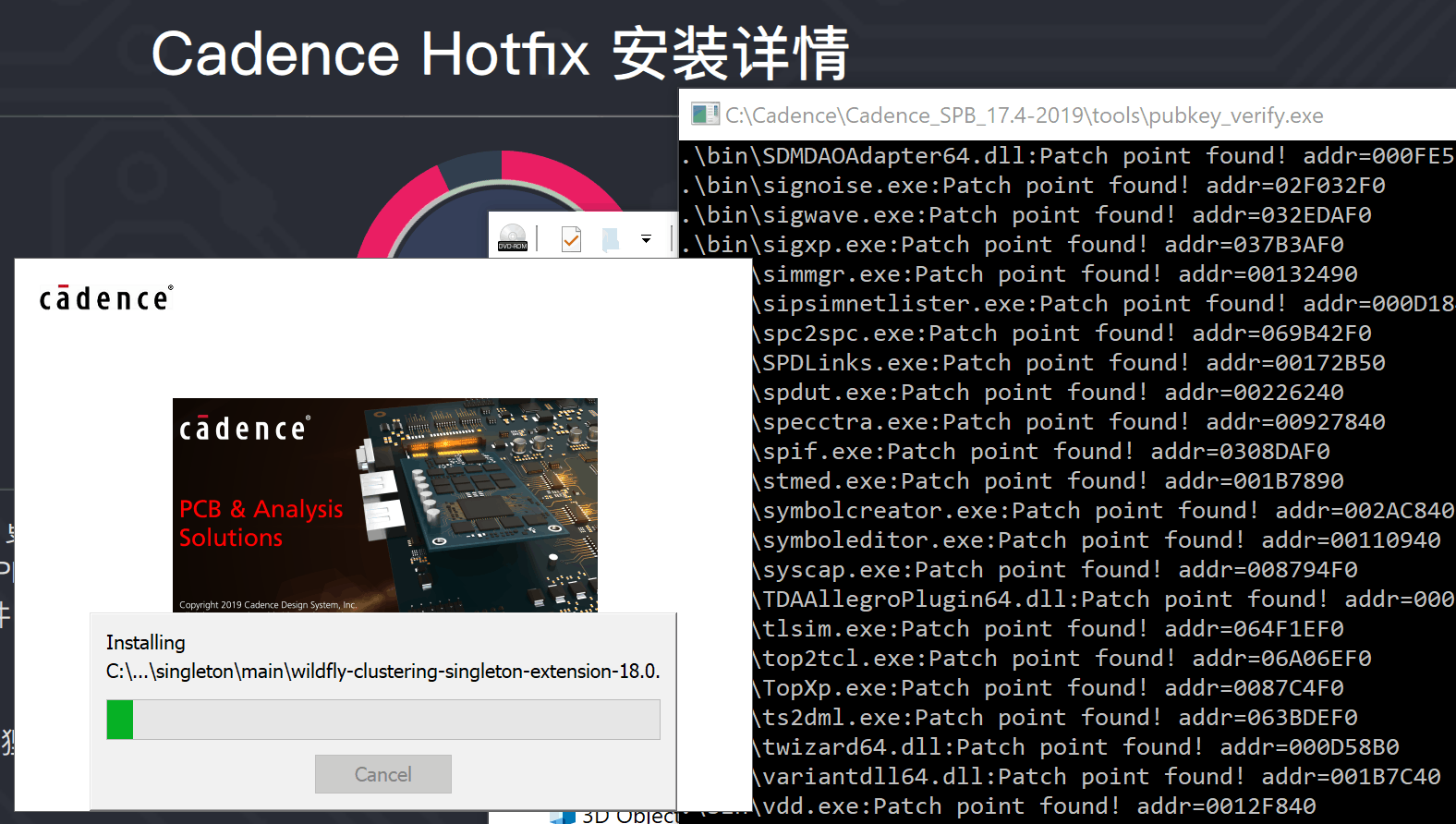The image size is (1456, 824).
Task: Click the Cadence logo in the installer window
Action: coord(106,297)
